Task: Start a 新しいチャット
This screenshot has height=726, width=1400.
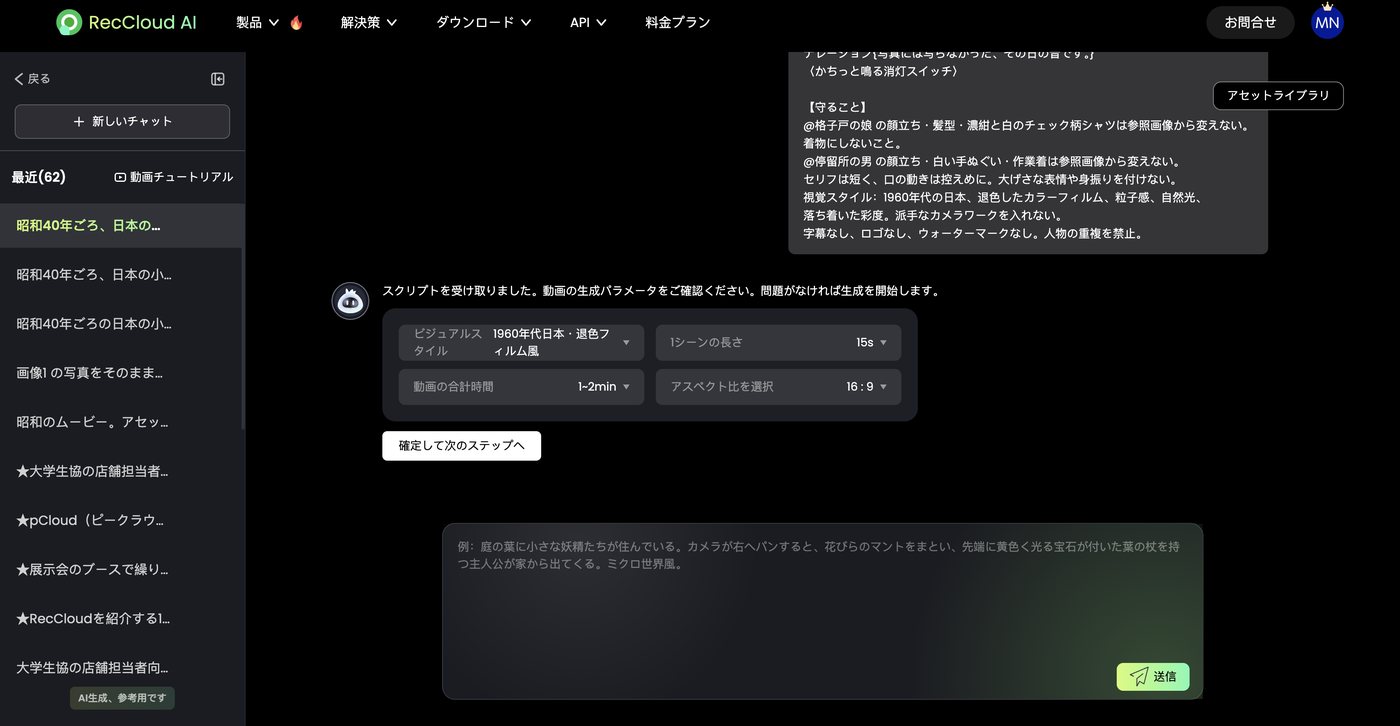Action: tap(122, 121)
